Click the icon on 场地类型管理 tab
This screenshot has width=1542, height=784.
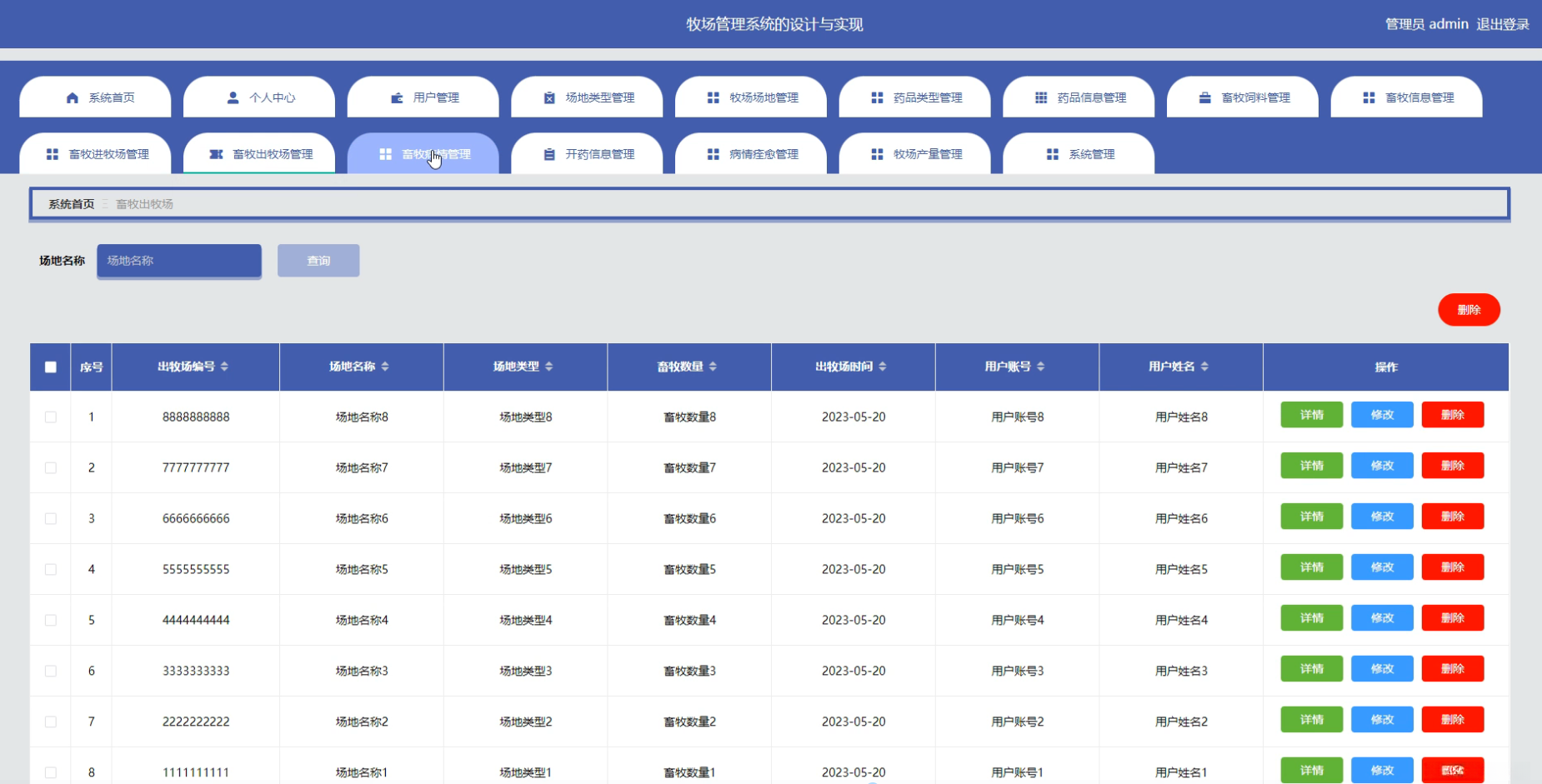pyautogui.click(x=549, y=98)
